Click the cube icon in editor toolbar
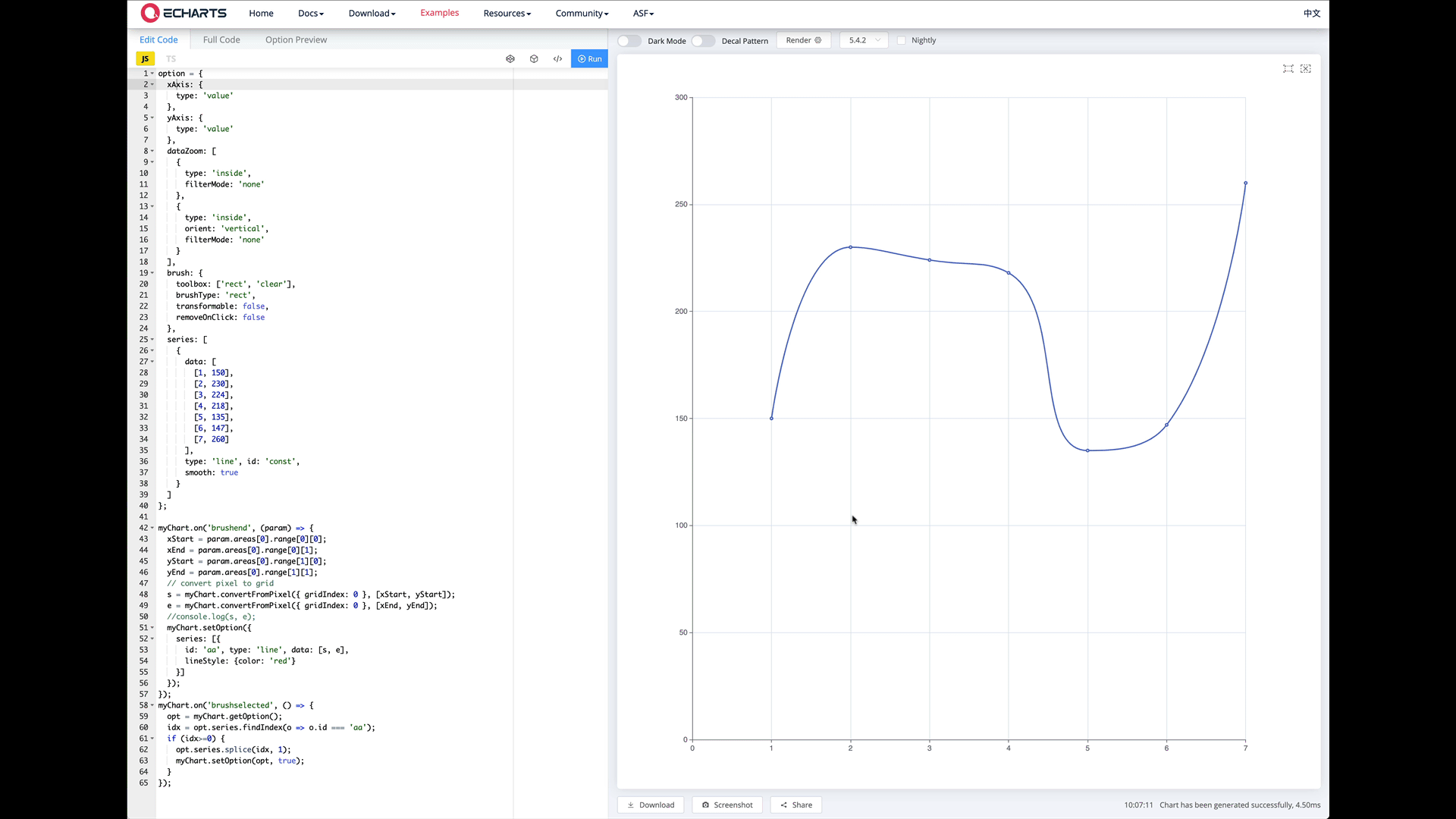 pyautogui.click(x=534, y=58)
